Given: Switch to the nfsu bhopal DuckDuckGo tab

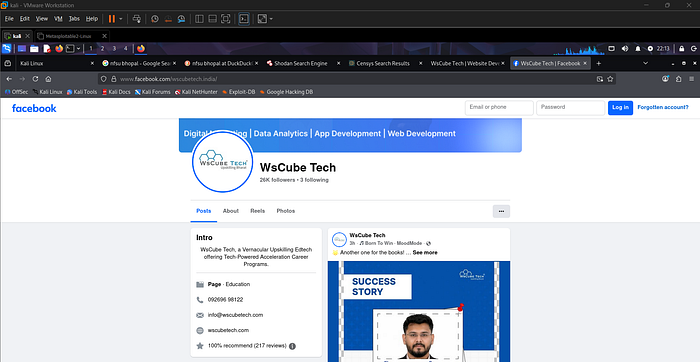Looking at the screenshot, I should pos(221,63).
